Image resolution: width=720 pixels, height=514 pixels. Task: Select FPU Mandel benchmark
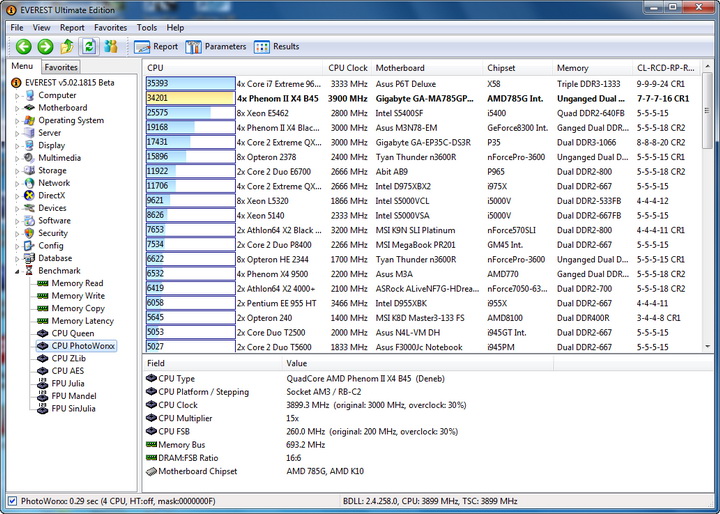pyautogui.click(x=74, y=396)
